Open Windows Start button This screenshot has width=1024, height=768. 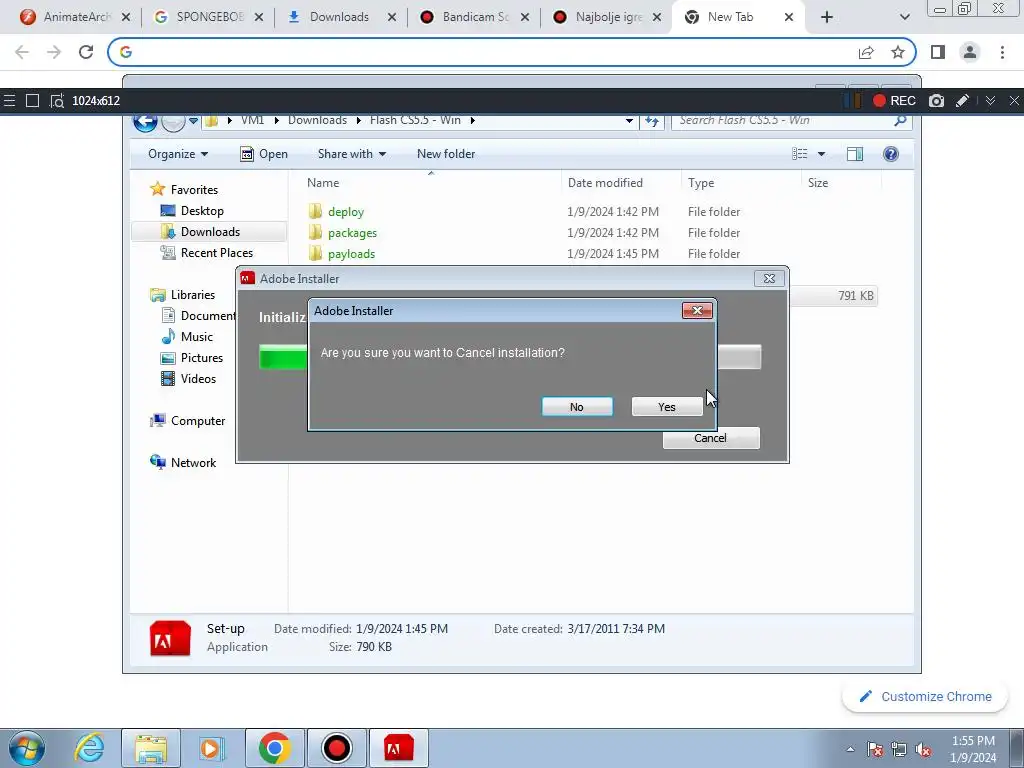[x=27, y=748]
